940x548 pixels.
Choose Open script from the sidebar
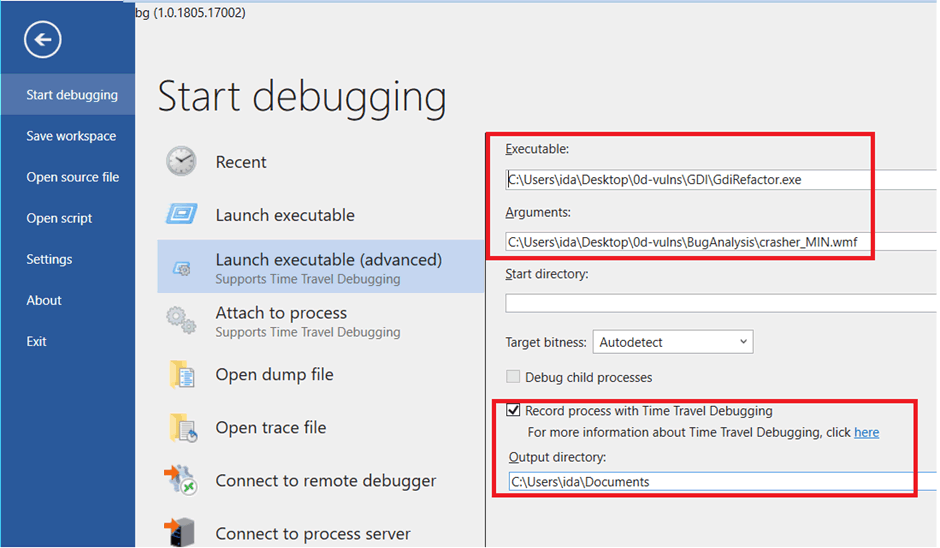[x=59, y=218]
